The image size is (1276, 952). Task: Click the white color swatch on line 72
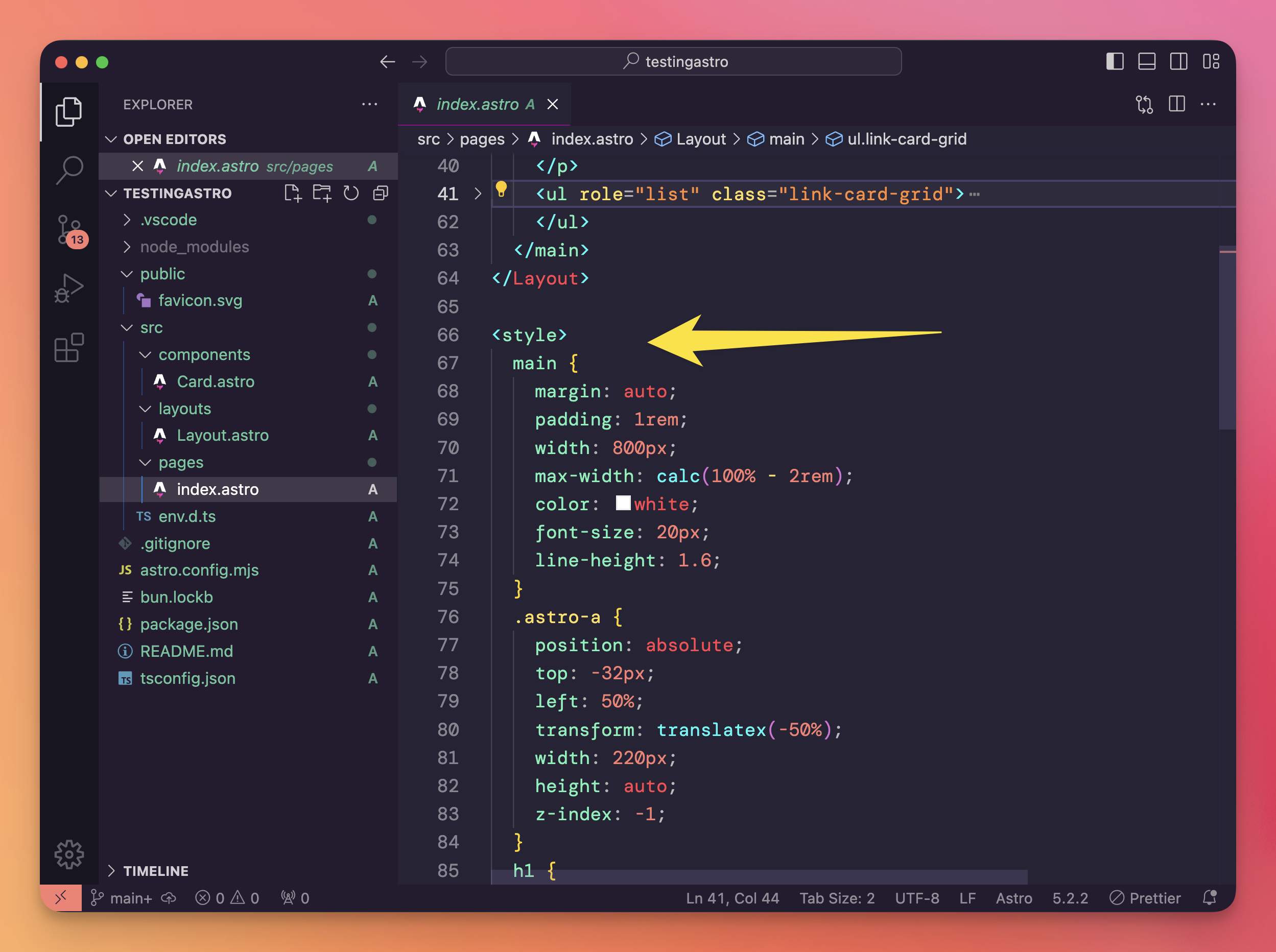[x=623, y=503]
